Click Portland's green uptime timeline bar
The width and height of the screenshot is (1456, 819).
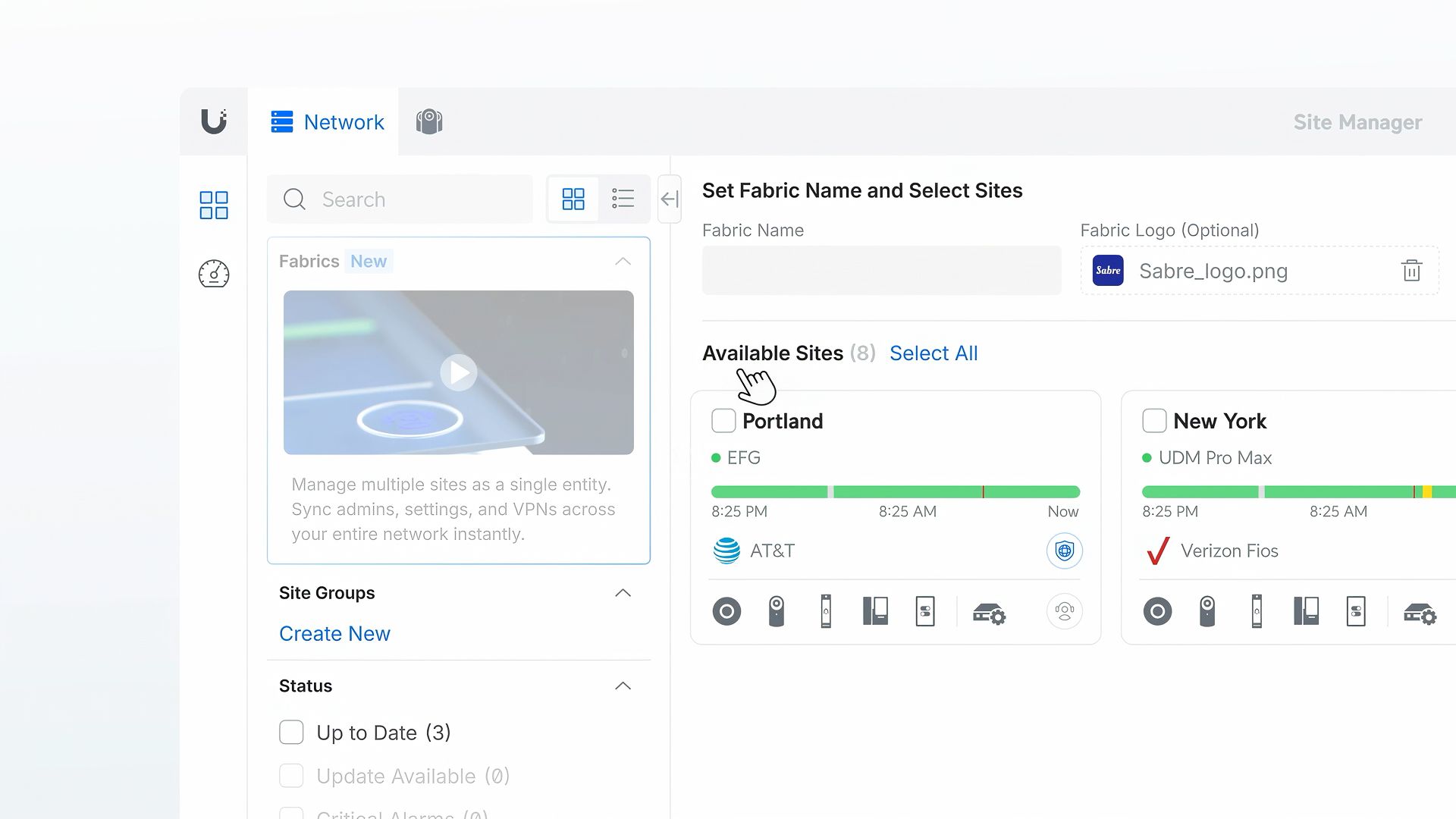(895, 491)
